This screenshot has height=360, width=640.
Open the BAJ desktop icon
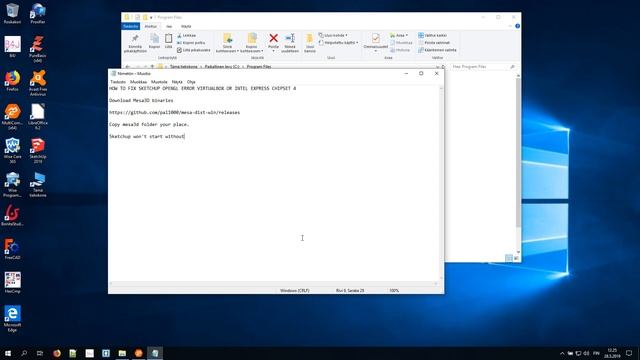(12, 47)
